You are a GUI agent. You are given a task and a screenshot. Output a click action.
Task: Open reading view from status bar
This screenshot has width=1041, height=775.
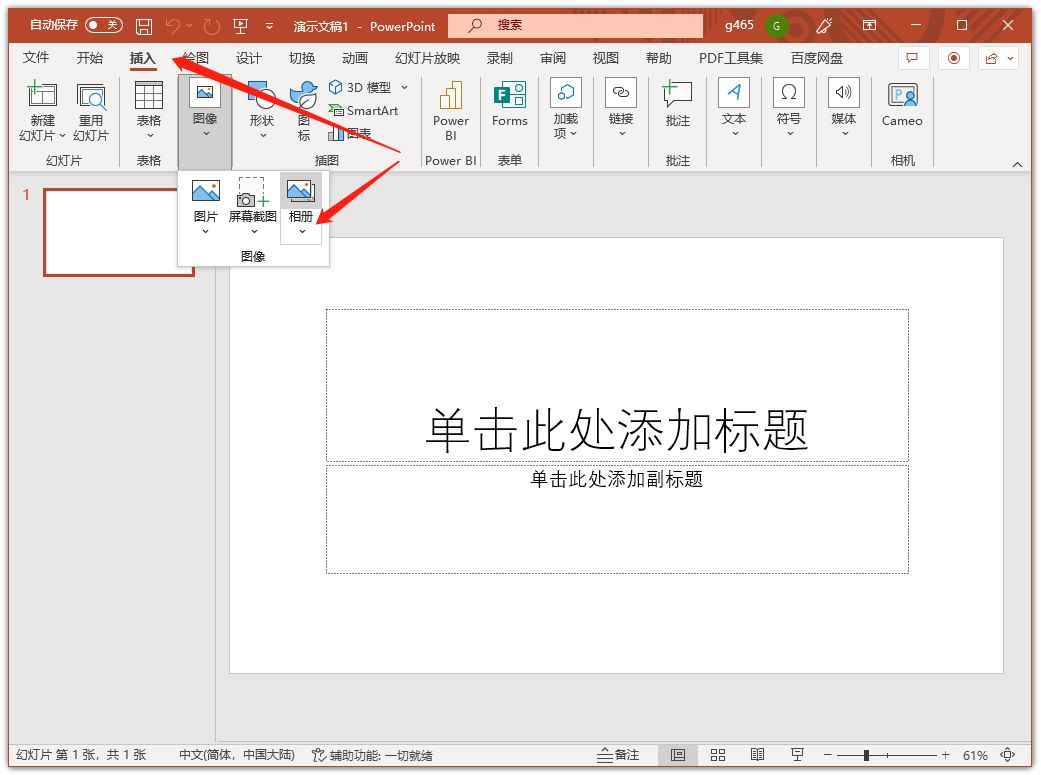click(x=757, y=755)
